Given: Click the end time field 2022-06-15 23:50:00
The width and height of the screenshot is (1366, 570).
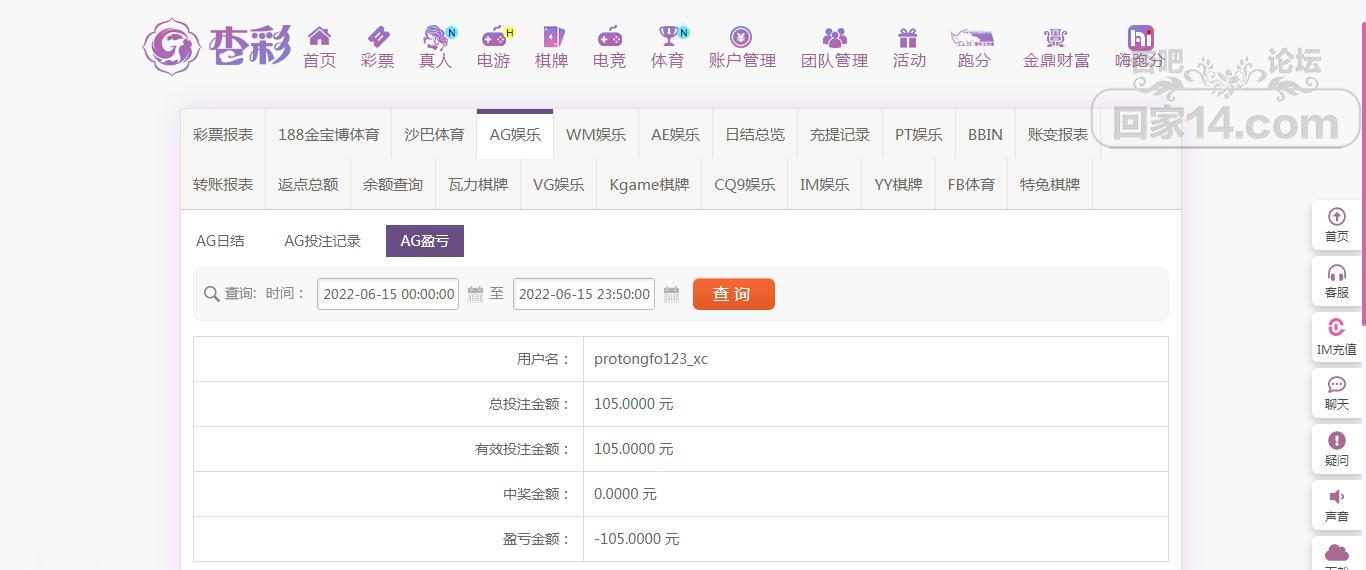Looking at the screenshot, I should click(x=584, y=294).
